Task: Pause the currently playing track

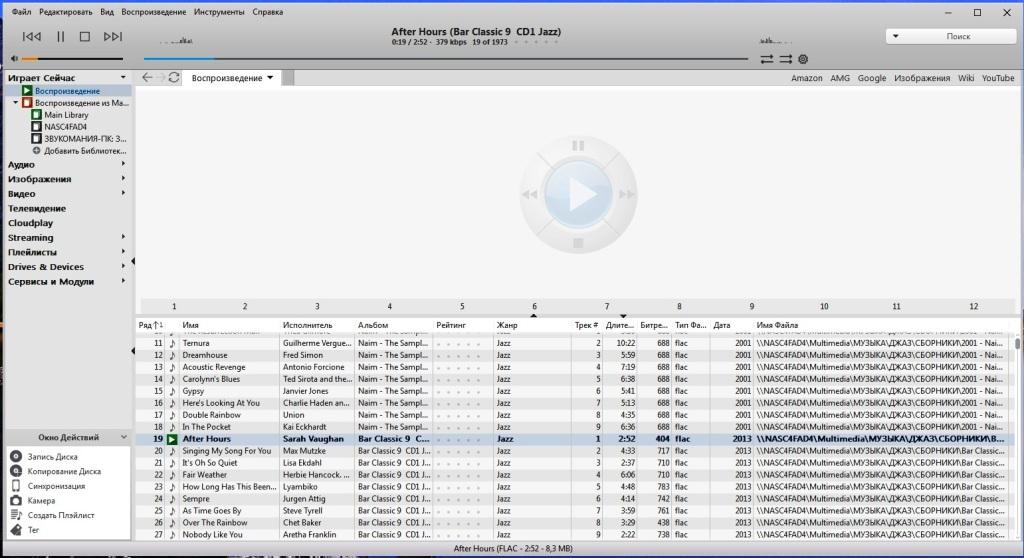Action: click(59, 37)
